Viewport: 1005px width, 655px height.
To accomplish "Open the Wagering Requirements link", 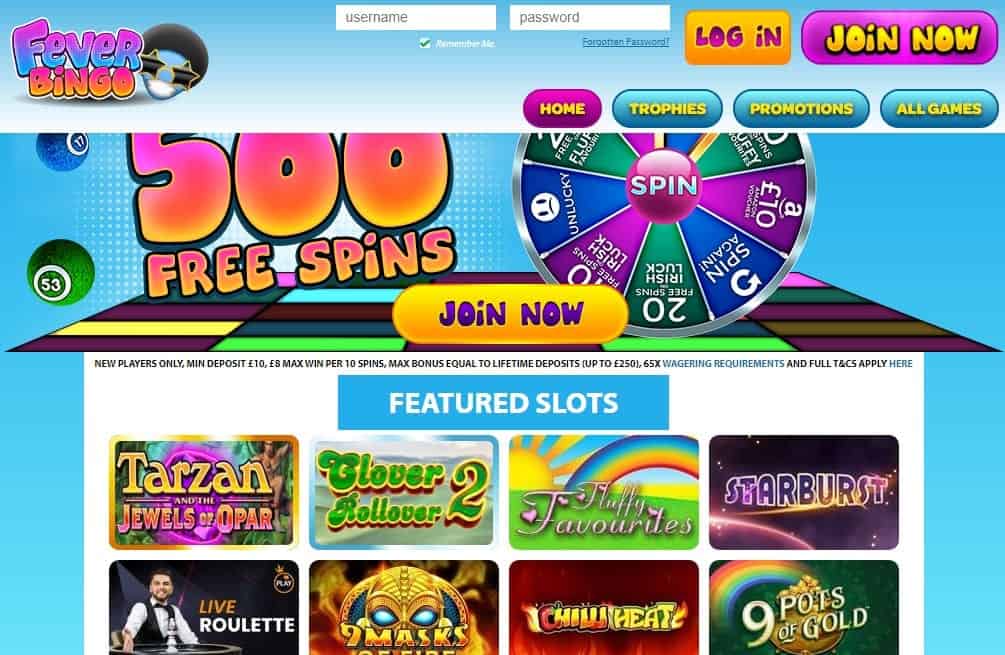I will point(723,363).
